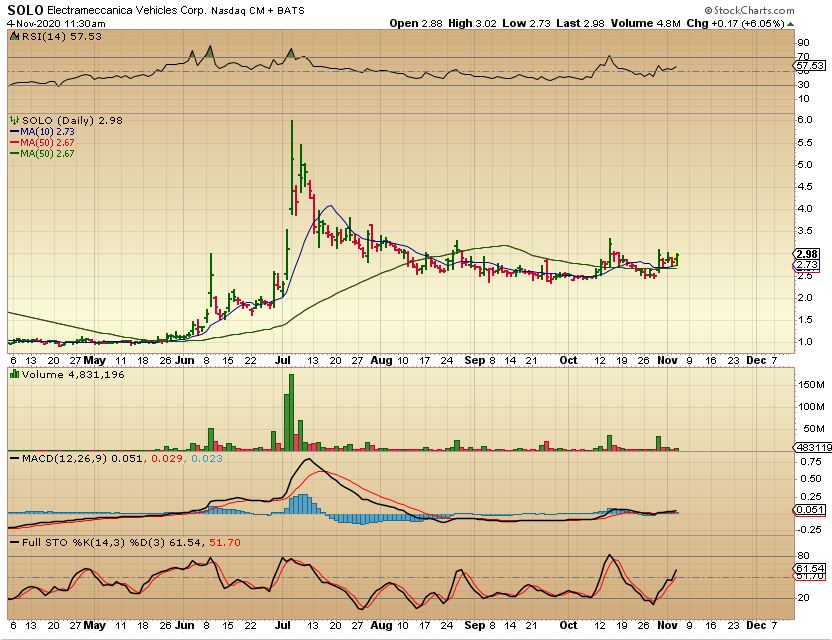
Task: Click the tallest July volume bar
Action: (x=291, y=412)
